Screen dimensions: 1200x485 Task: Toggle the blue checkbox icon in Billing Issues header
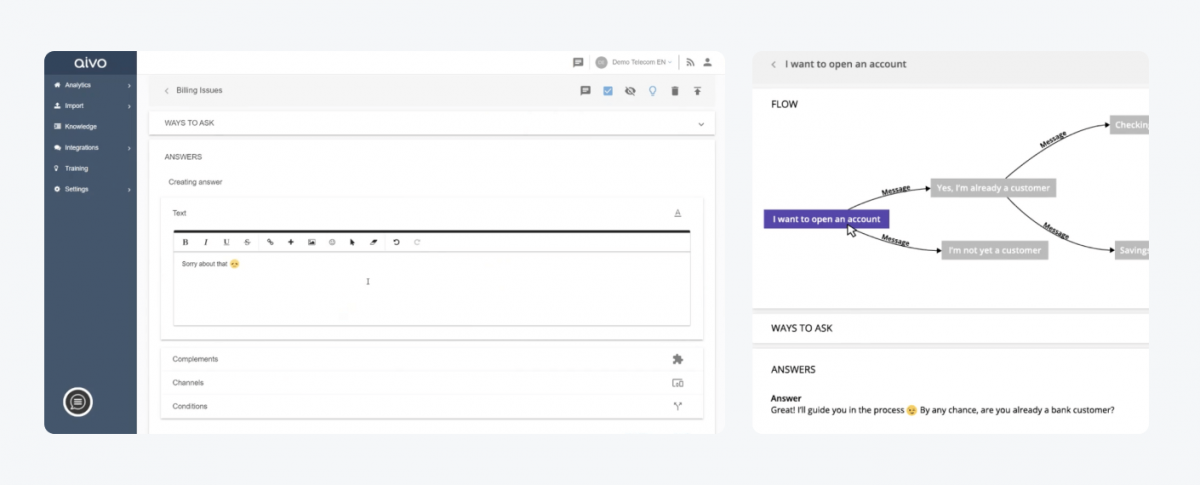click(x=608, y=90)
